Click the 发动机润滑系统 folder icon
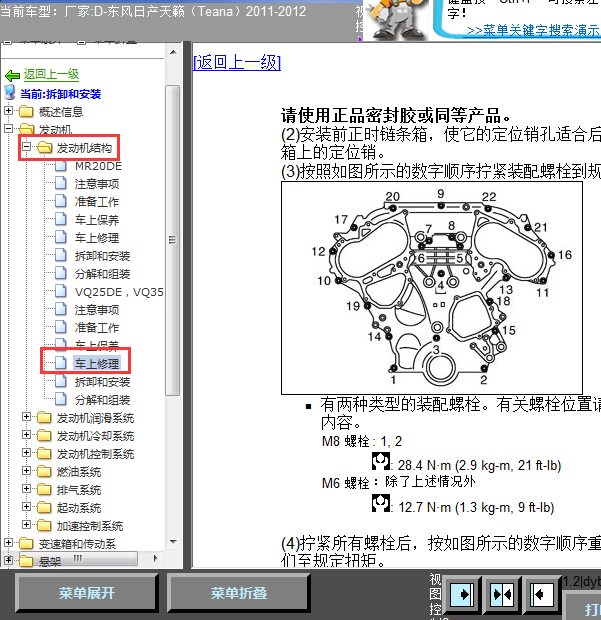Viewport: 601px width, 620px height. 44,418
